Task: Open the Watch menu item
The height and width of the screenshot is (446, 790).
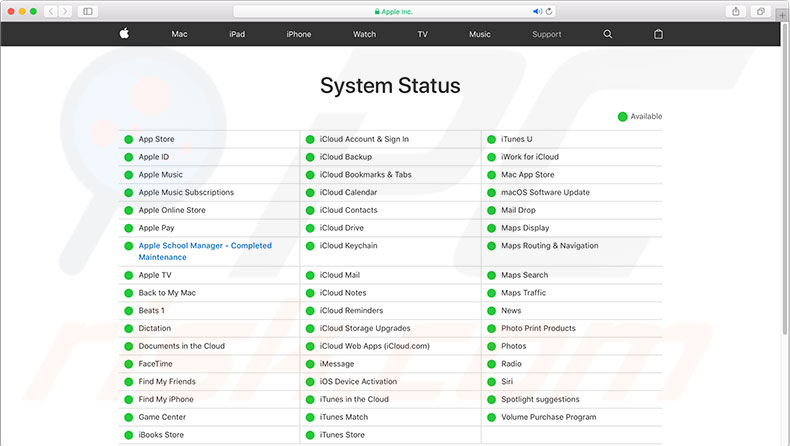Action: coord(364,34)
